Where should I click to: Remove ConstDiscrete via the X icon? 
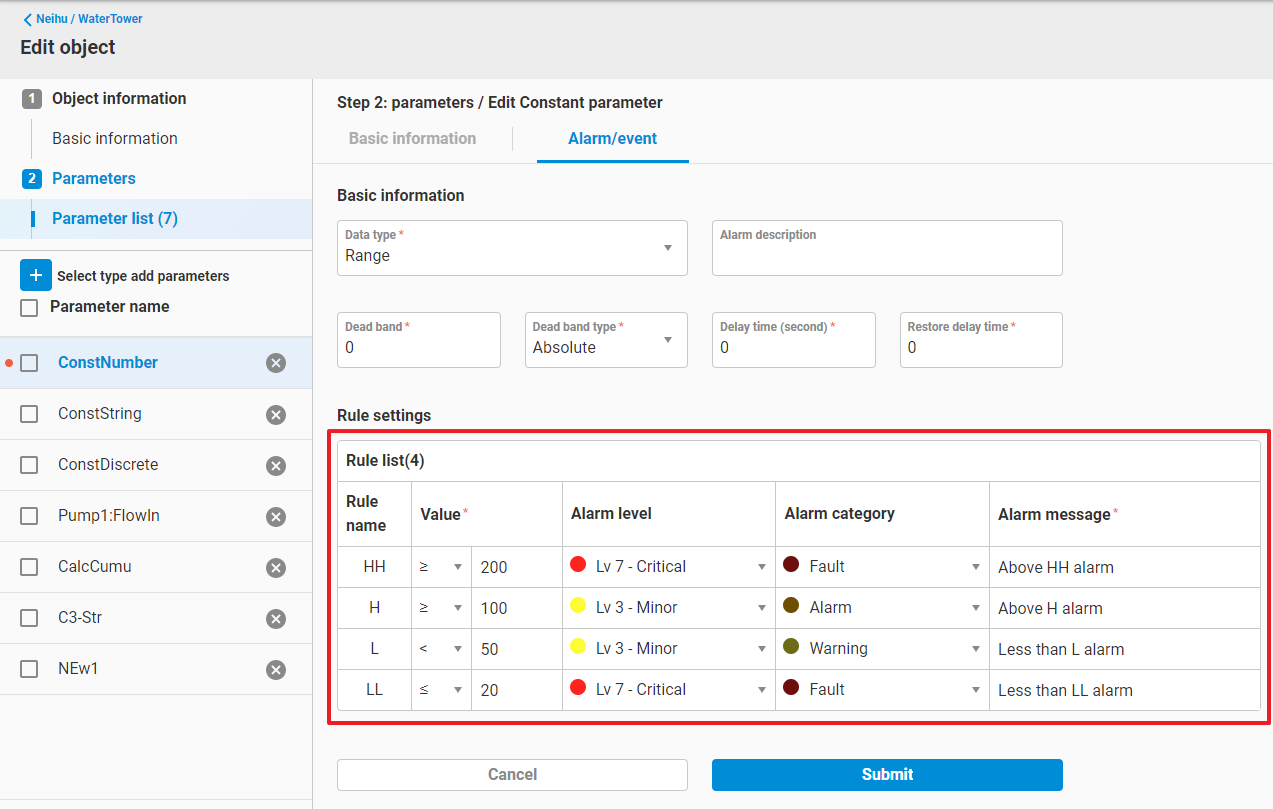(x=276, y=465)
